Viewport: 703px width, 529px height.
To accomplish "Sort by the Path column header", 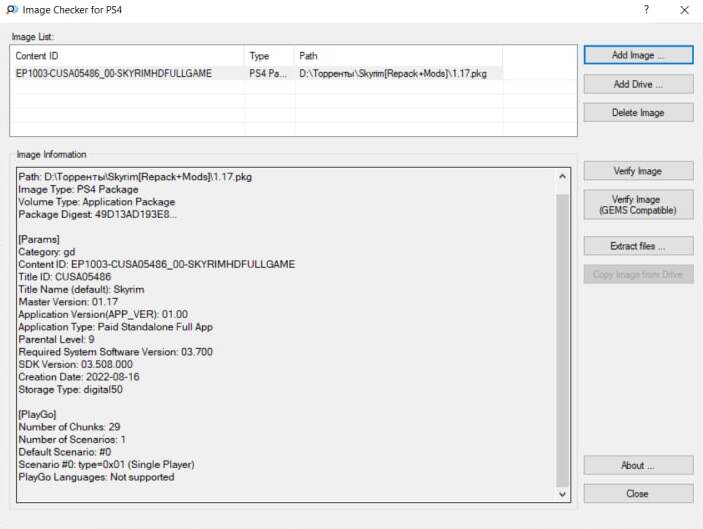I will [x=399, y=56].
